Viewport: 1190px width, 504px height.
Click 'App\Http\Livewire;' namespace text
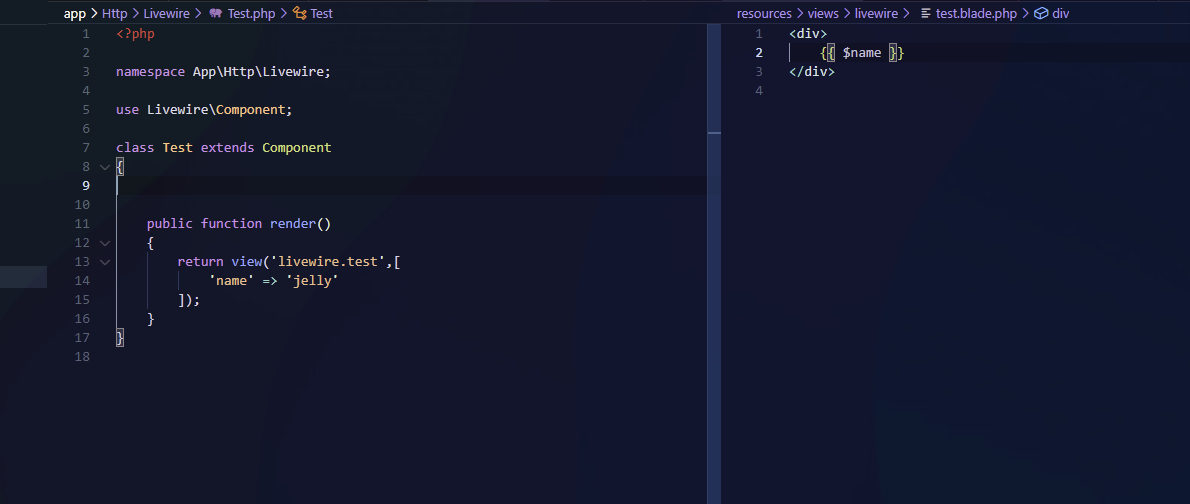[262, 72]
